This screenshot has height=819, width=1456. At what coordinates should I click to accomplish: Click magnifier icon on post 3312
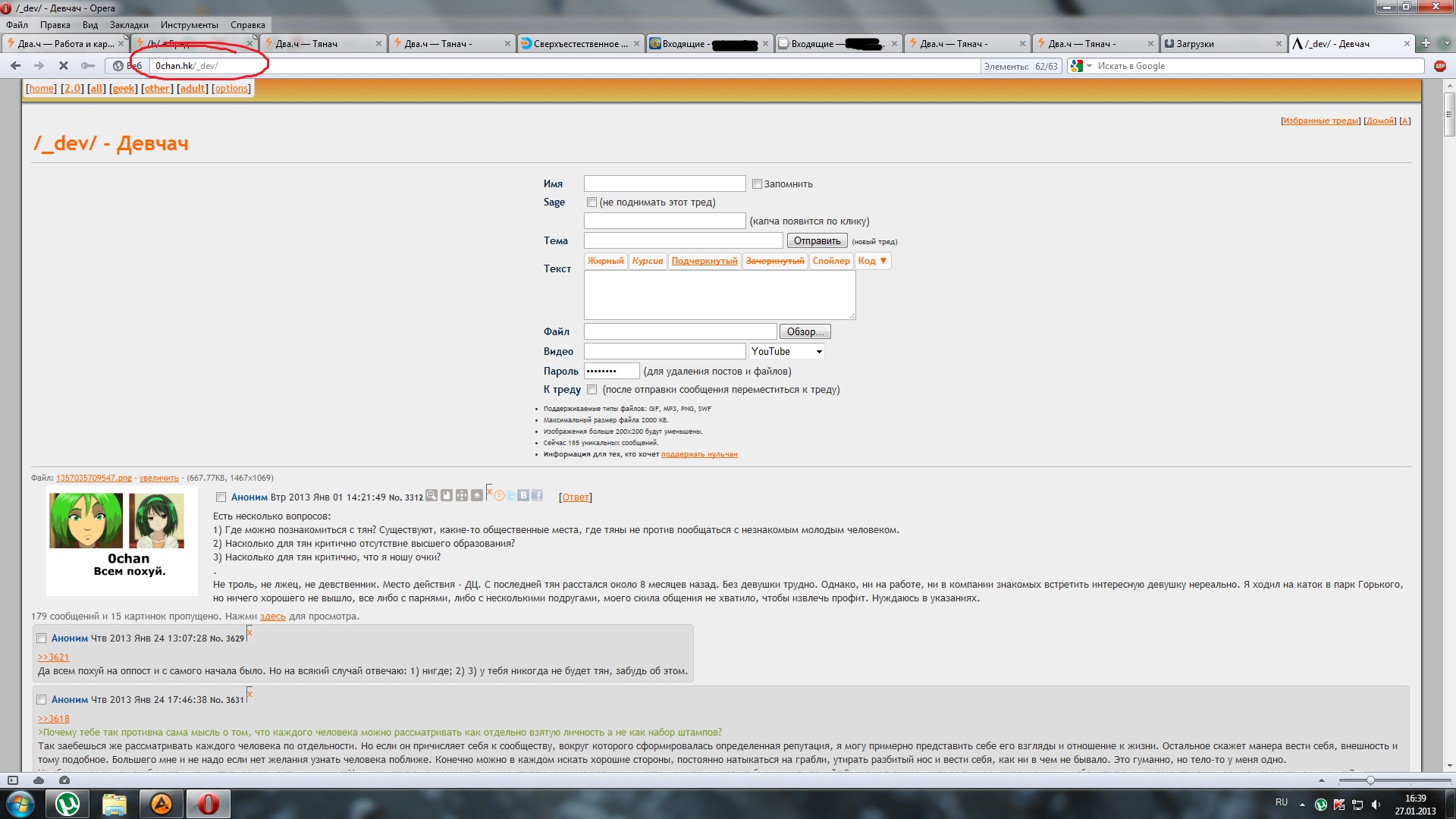431,496
